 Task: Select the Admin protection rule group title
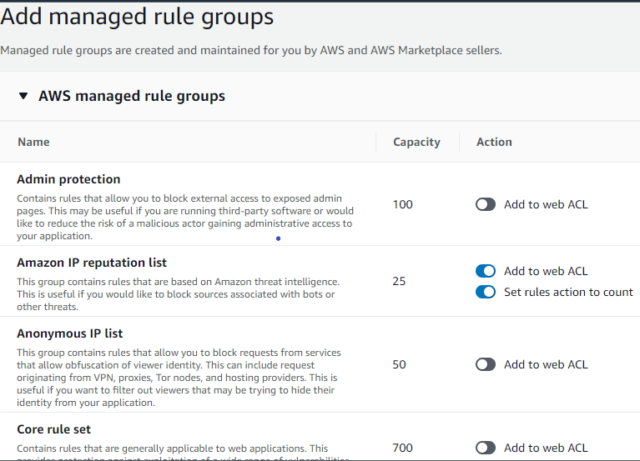pyautogui.click(x=69, y=179)
